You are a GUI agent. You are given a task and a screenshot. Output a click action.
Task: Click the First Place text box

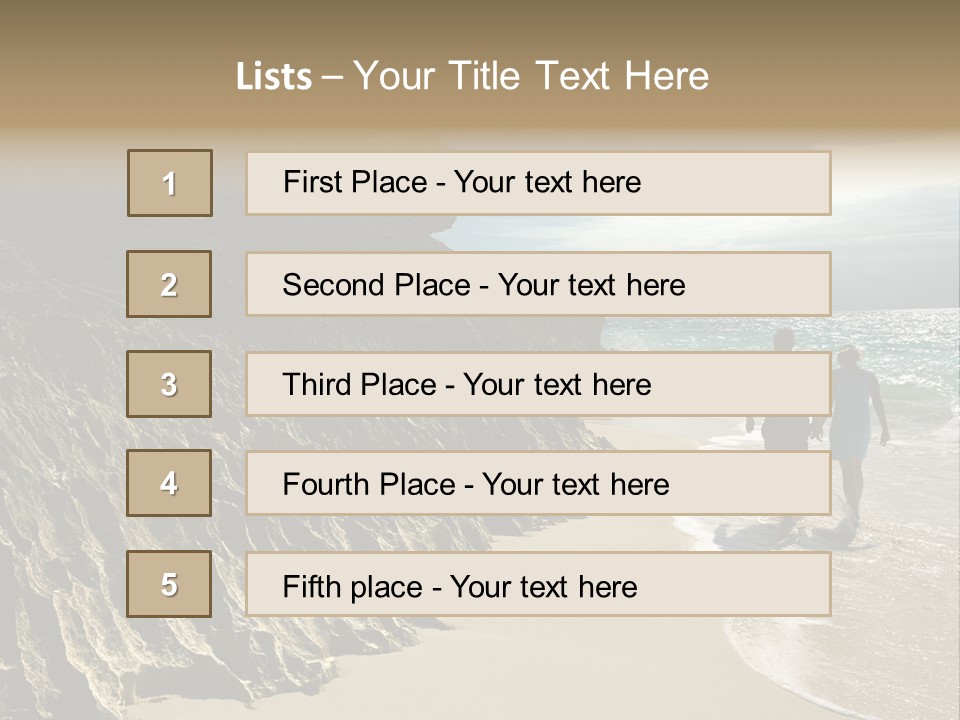(x=538, y=183)
